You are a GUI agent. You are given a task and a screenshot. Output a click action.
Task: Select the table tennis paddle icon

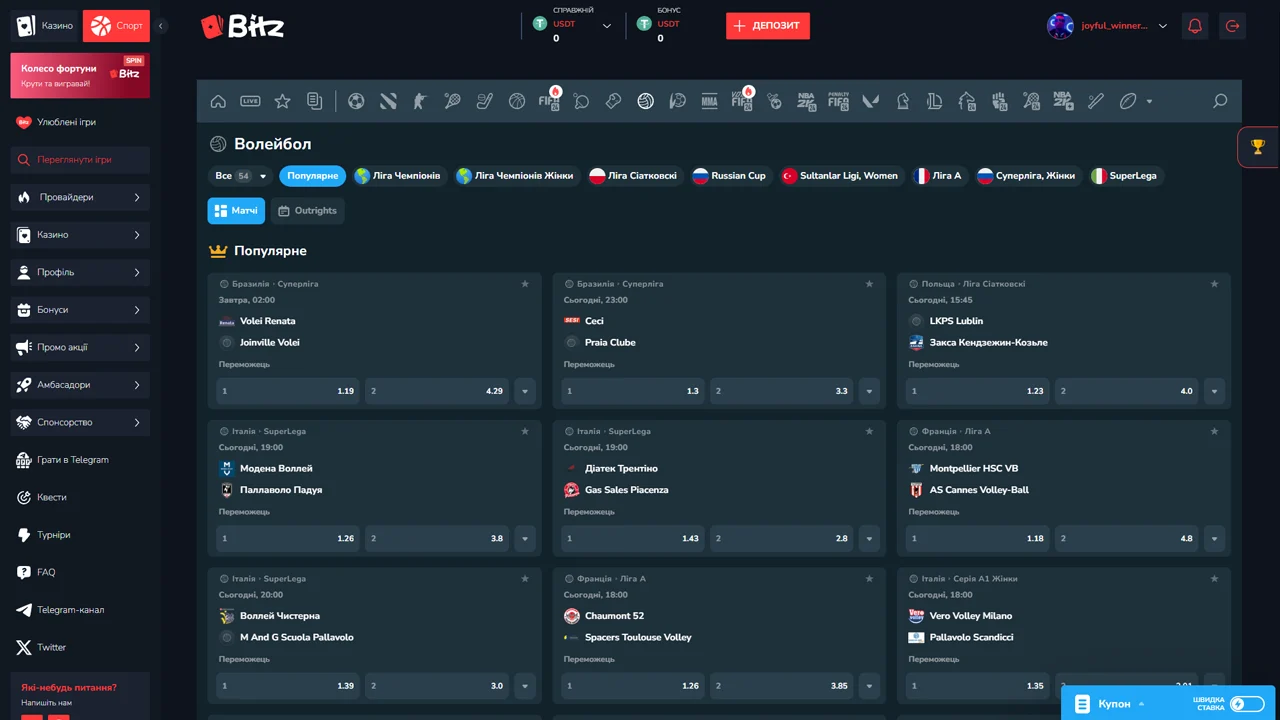[581, 101]
